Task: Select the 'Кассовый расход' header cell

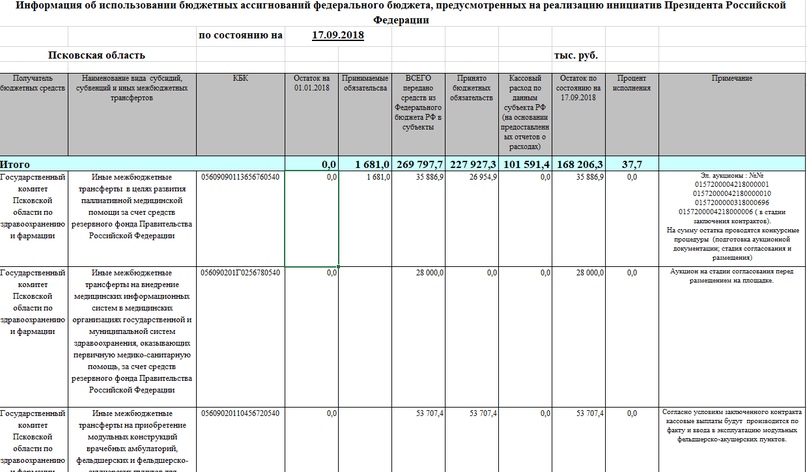Action: [x=525, y=114]
